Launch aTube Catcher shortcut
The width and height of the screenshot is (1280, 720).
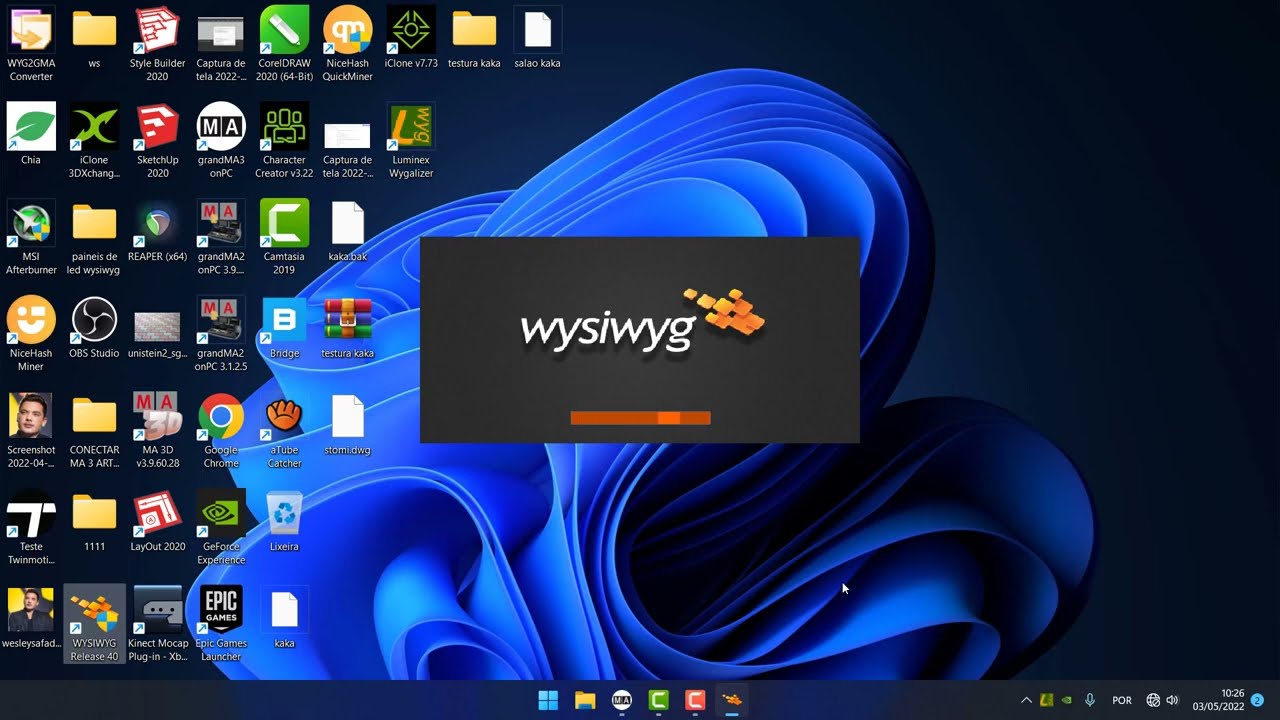[x=284, y=431]
